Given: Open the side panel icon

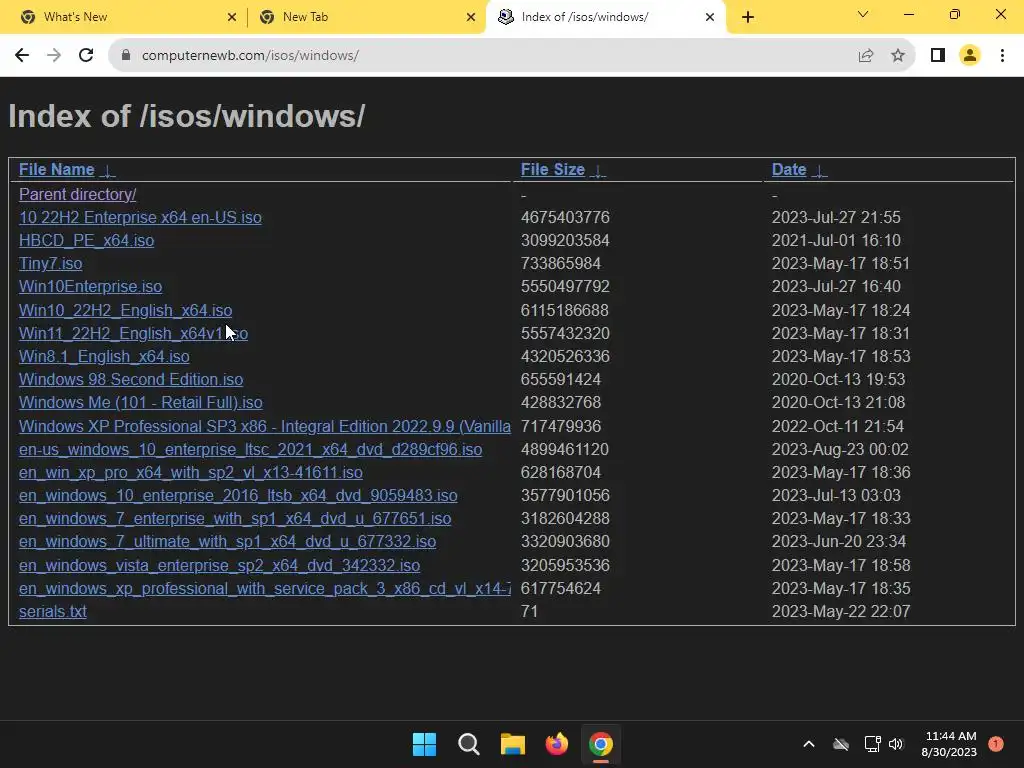Looking at the screenshot, I should point(938,56).
